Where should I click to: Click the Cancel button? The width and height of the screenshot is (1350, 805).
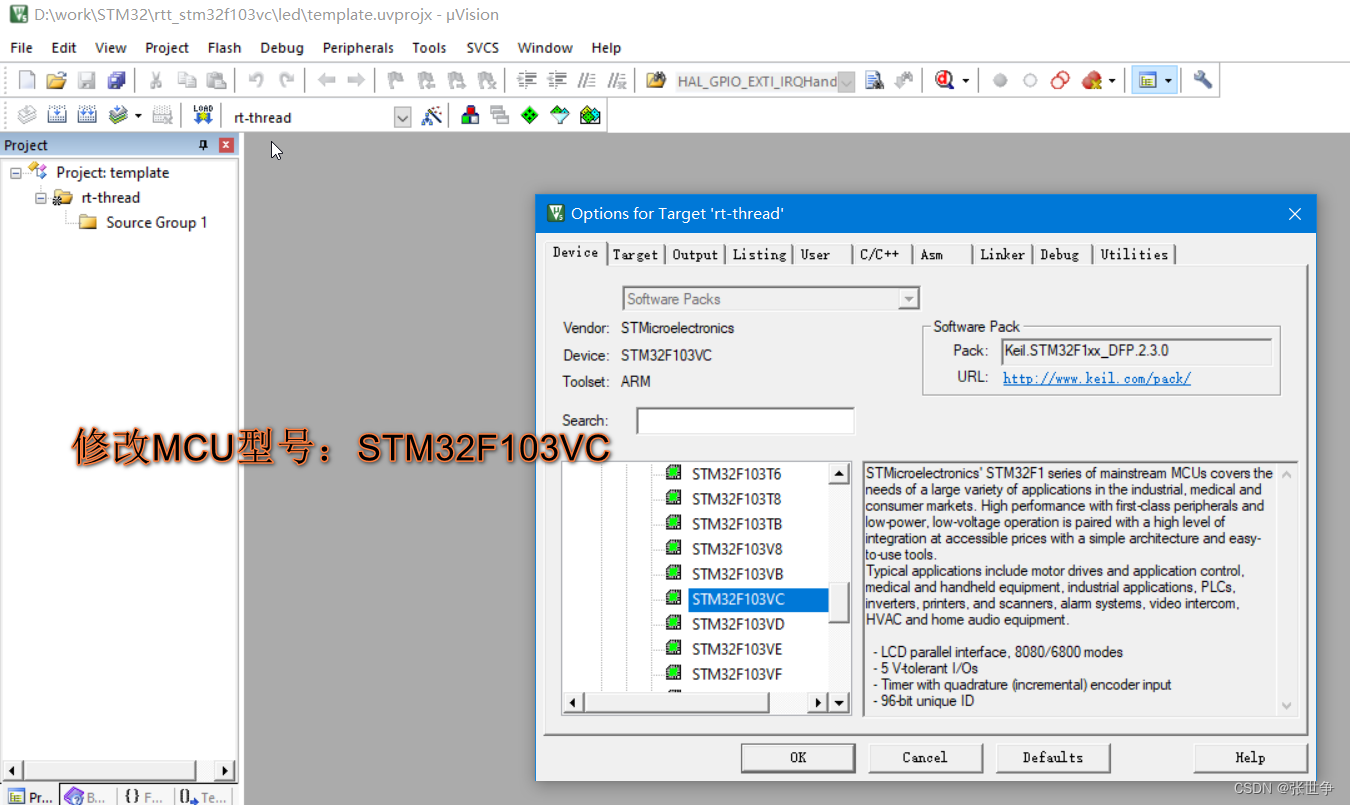[925, 757]
